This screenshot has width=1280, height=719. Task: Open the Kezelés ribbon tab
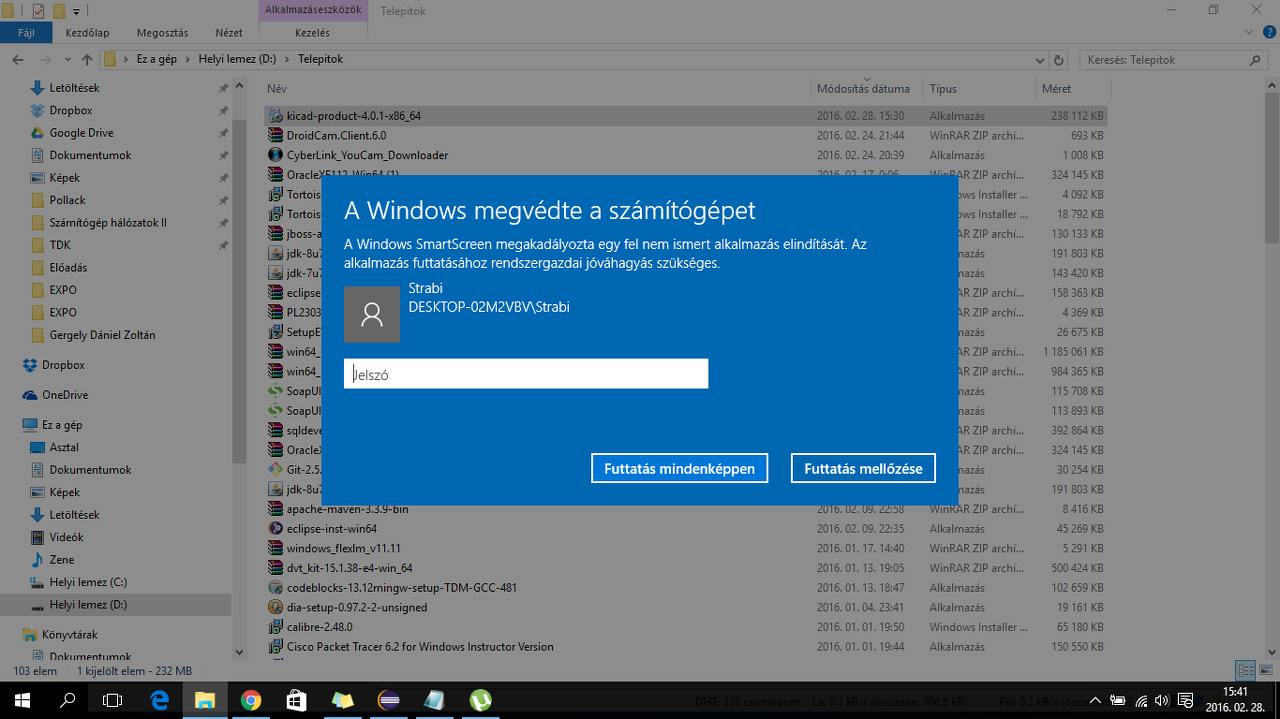pyautogui.click(x=312, y=33)
